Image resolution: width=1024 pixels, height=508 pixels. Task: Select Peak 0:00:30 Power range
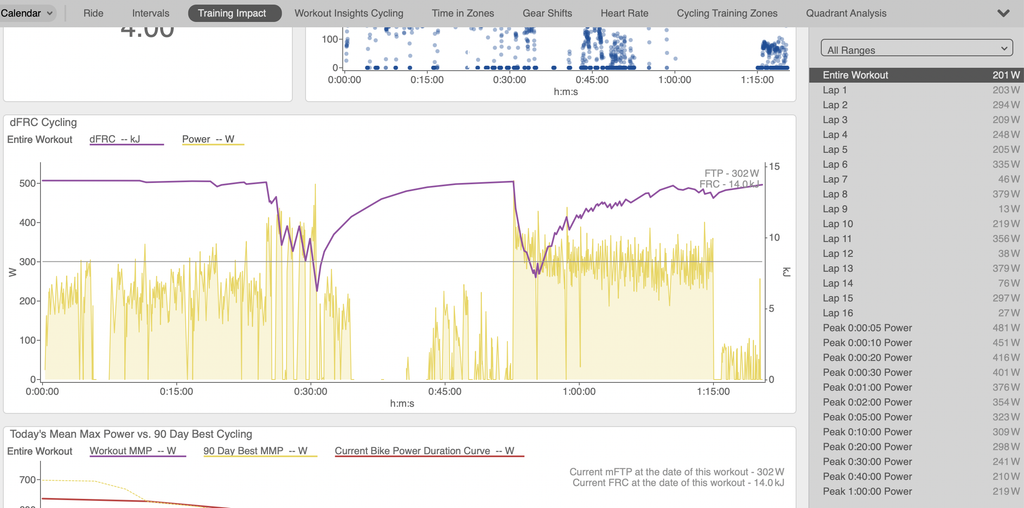point(916,372)
